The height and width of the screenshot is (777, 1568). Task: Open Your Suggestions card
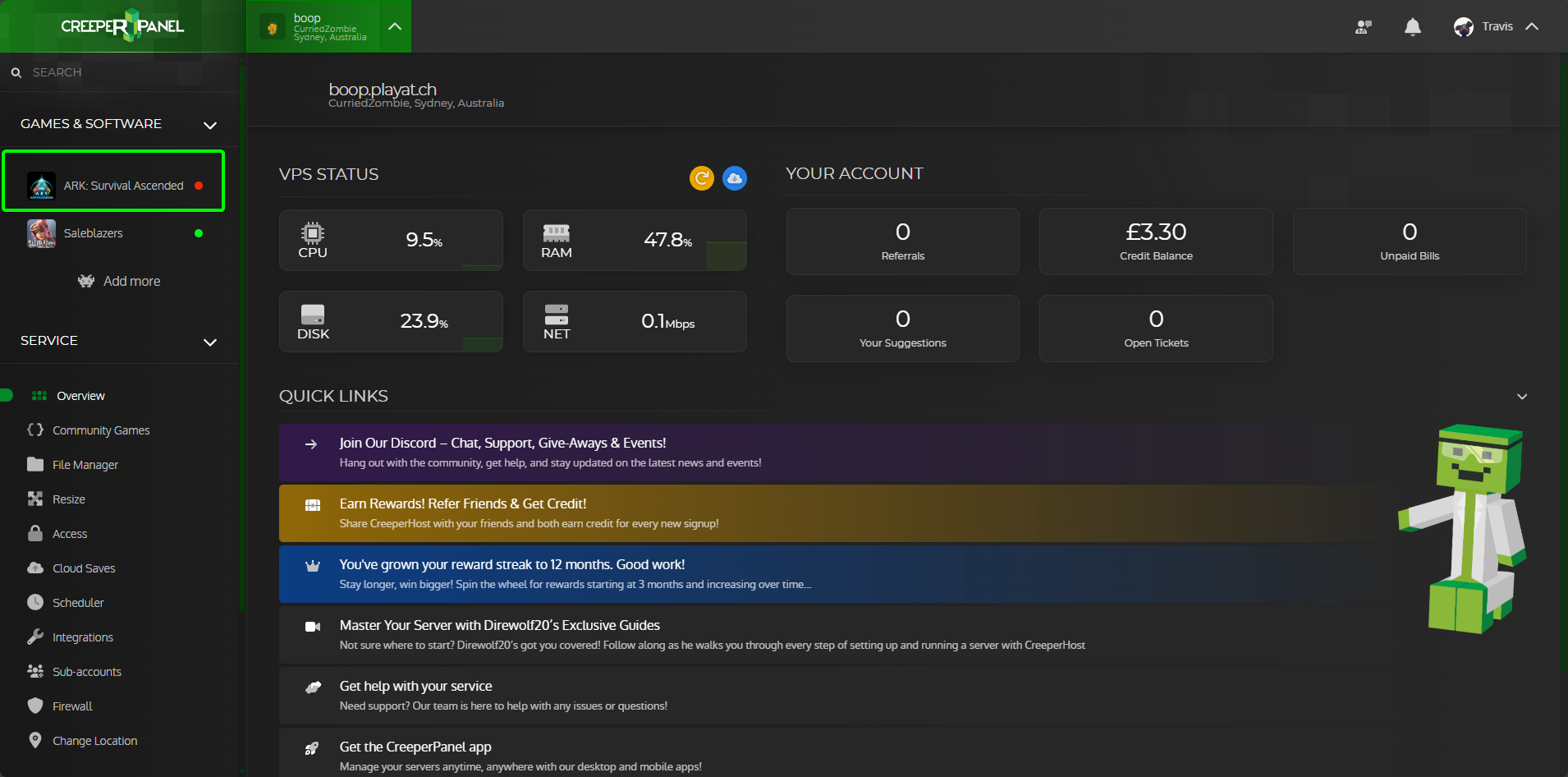click(x=903, y=329)
